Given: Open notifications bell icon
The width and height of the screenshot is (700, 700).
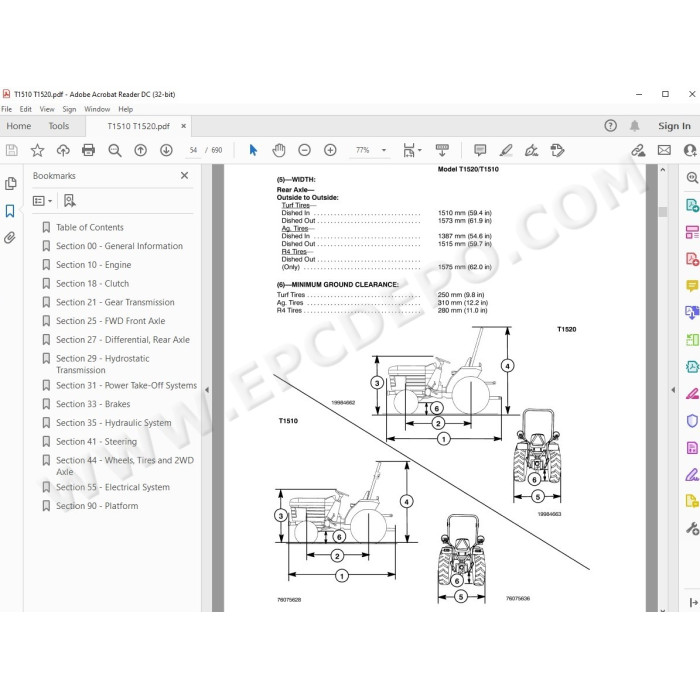Looking at the screenshot, I should click(634, 126).
